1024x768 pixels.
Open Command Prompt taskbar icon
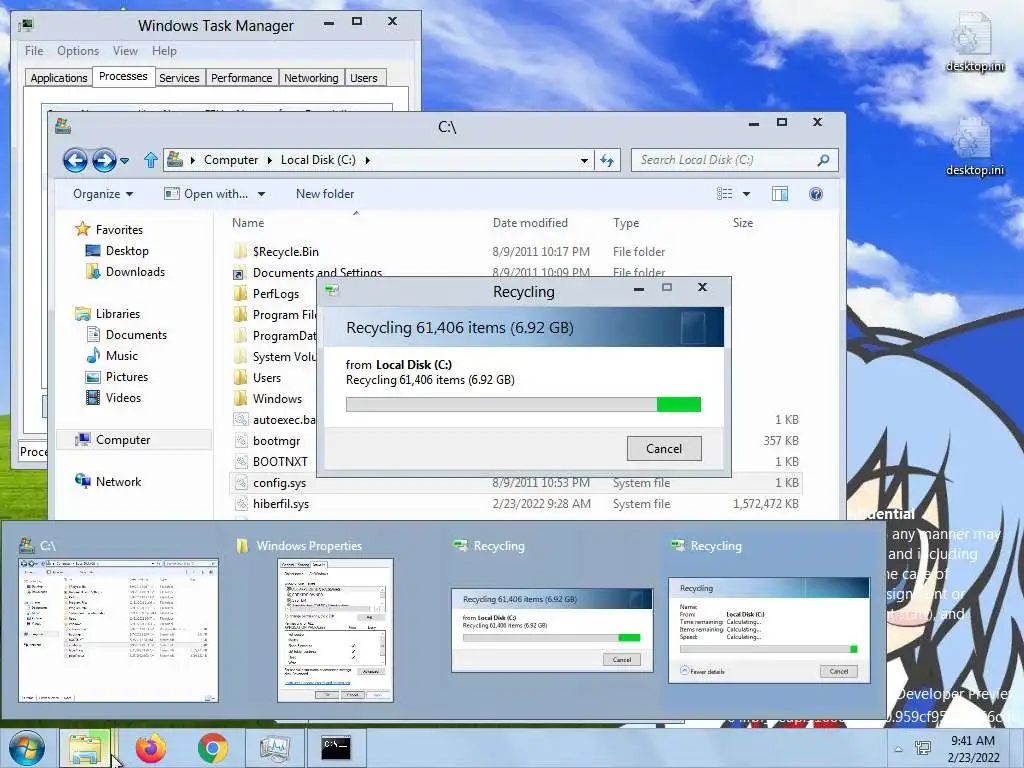pyautogui.click(x=336, y=748)
